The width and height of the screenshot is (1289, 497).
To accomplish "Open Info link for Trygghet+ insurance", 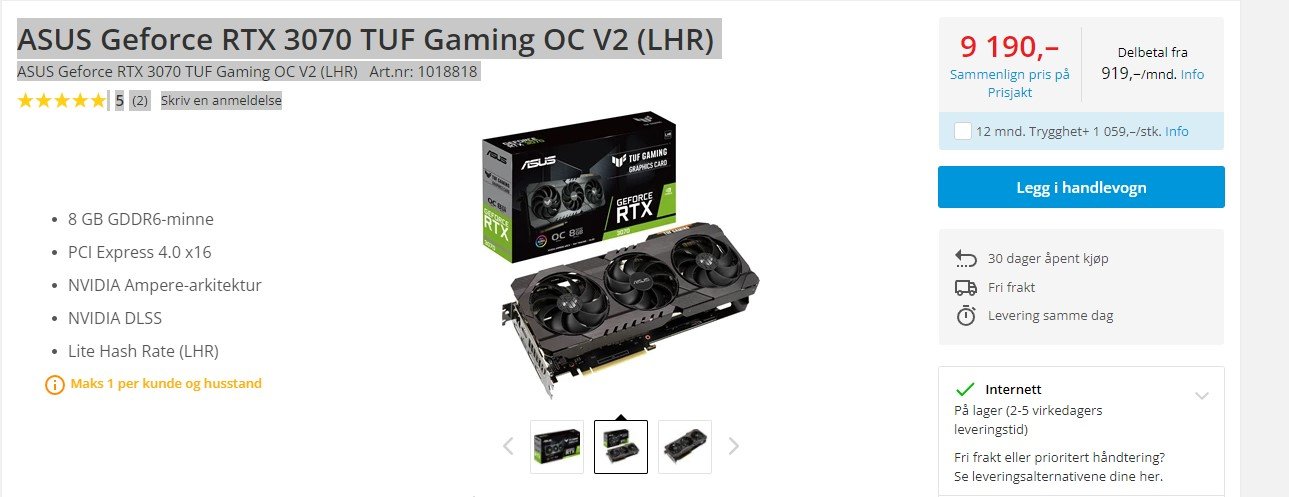I will pyautogui.click(x=1177, y=131).
